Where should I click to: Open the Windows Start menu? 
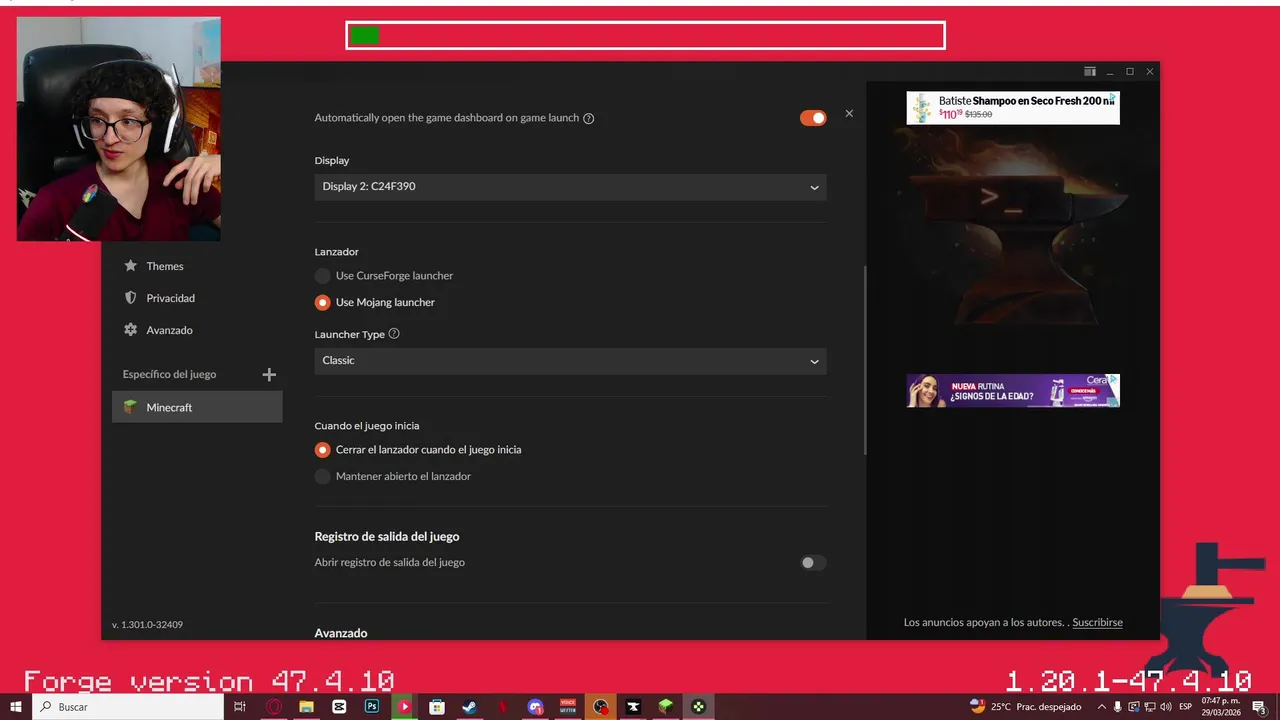pos(16,707)
